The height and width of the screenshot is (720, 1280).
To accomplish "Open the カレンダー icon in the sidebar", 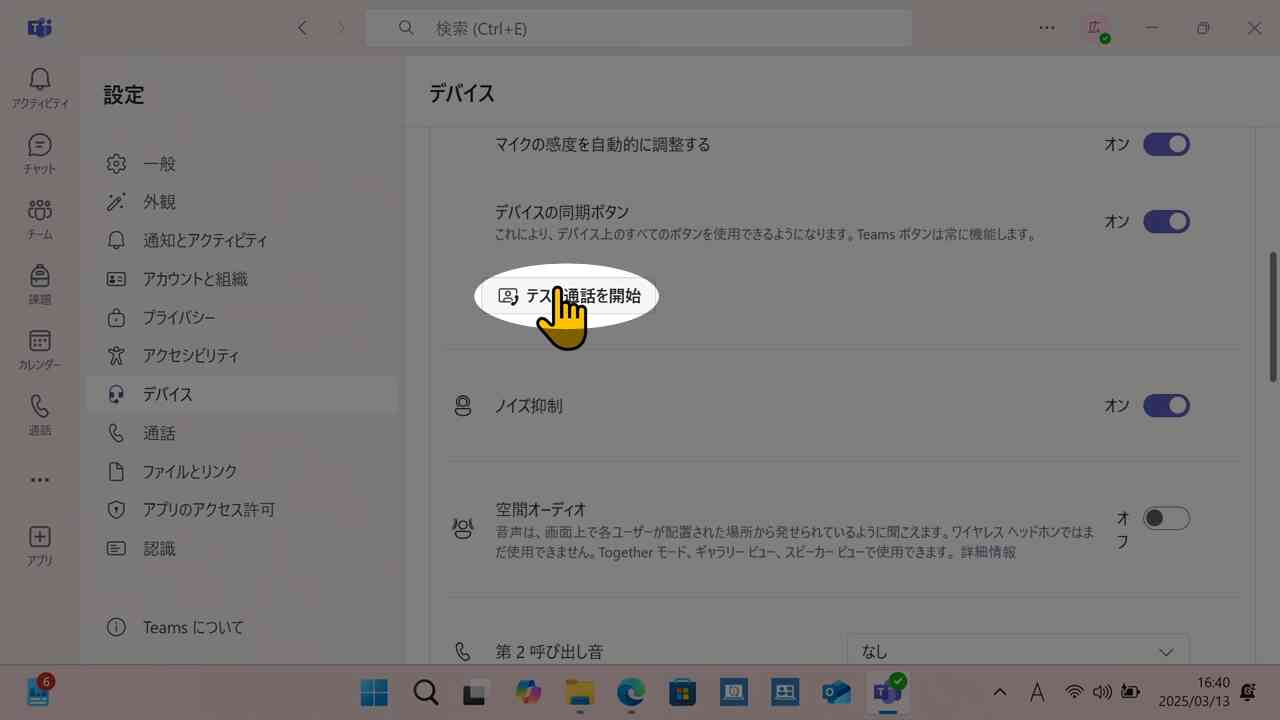I will tap(40, 348).
